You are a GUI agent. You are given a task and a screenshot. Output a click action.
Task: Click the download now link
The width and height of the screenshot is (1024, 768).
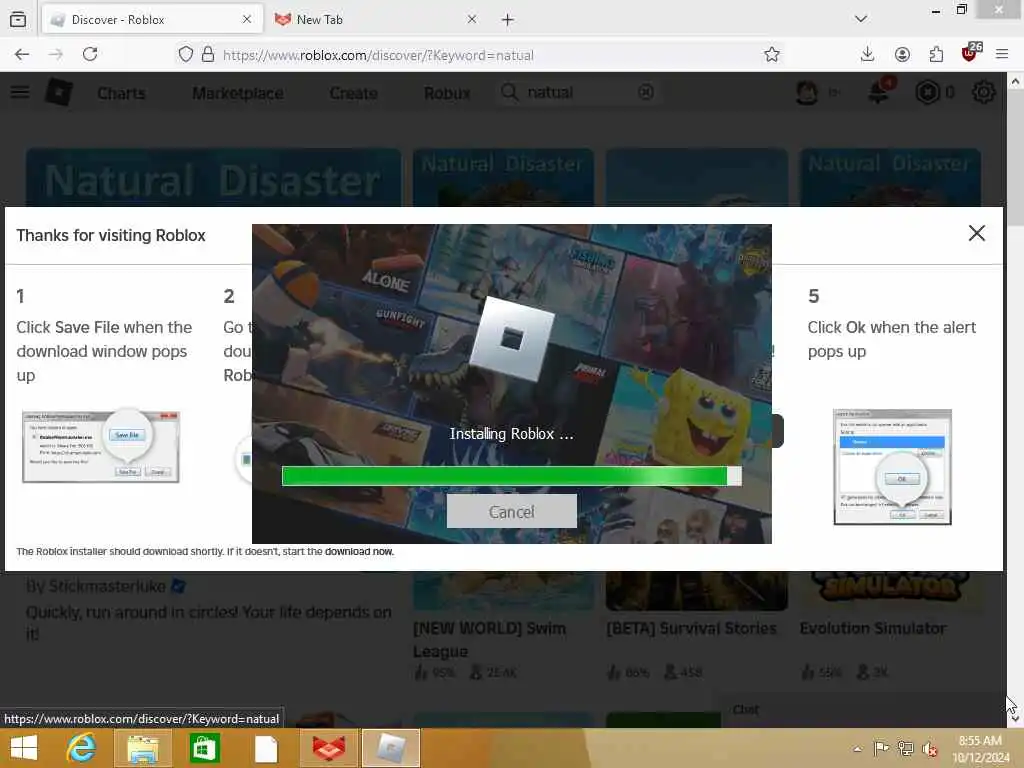(359, 551)
